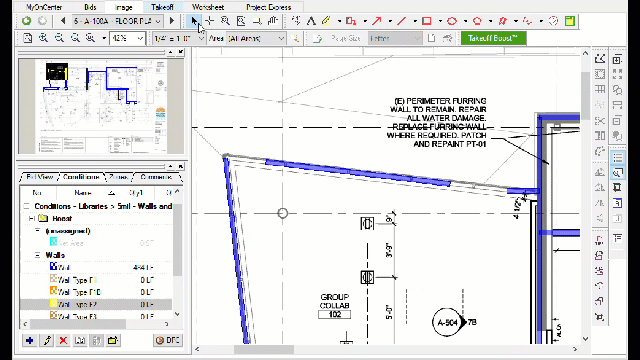Viewport: 640px width, 360px height.
Task: Select the arrow pointer tool
Action: pyautogui.click(x=195, y=20)
